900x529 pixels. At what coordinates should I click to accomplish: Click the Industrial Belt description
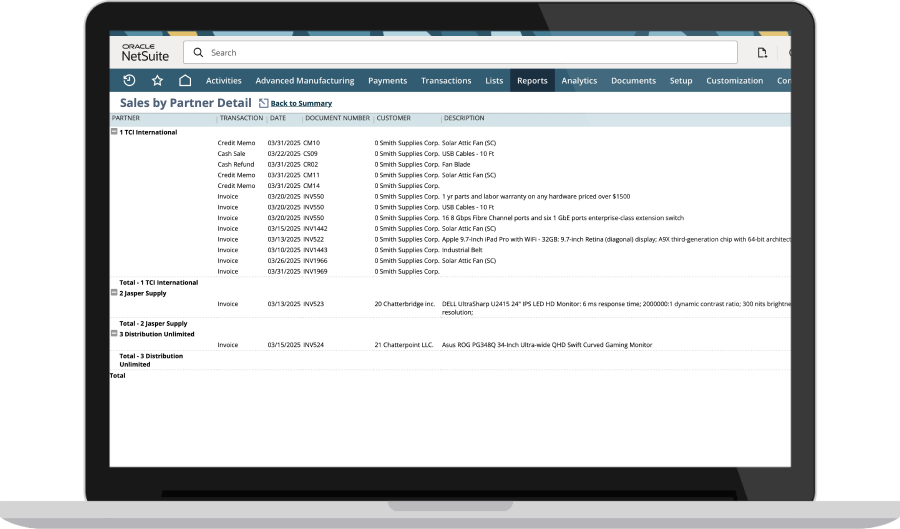click(x=462, y=250)
